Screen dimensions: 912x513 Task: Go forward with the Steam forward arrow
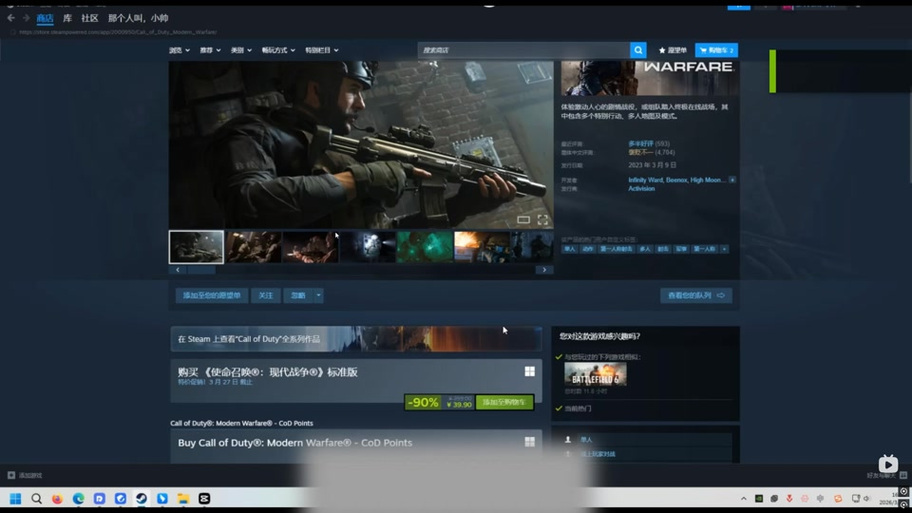(26, 18)
